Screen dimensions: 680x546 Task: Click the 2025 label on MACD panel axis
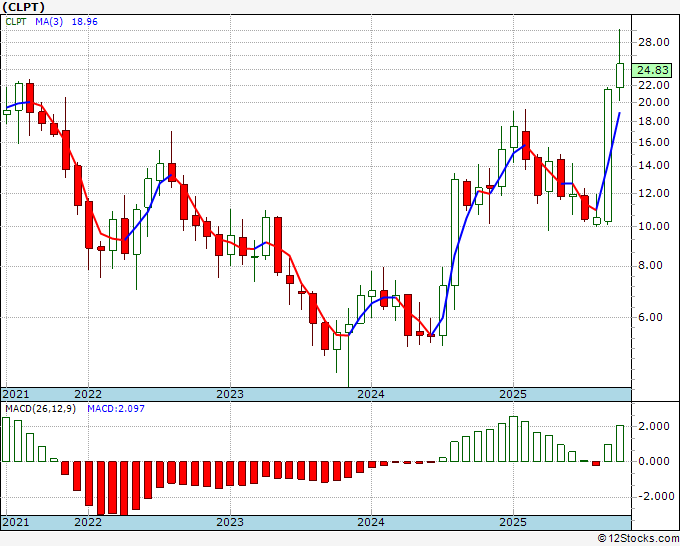(513, 522)
